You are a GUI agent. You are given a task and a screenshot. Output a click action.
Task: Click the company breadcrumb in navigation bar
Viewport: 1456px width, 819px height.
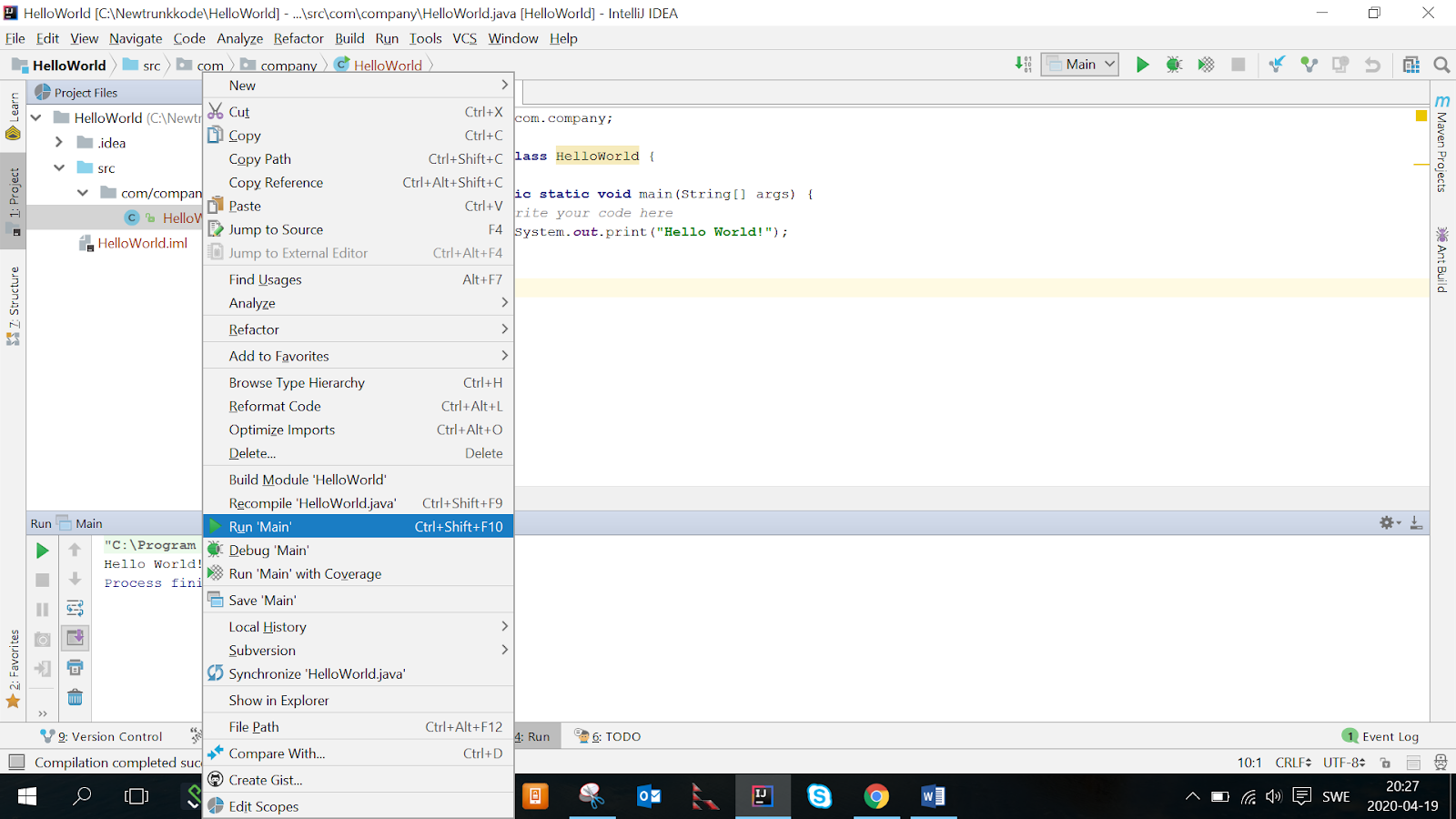(x=288, y=65)
